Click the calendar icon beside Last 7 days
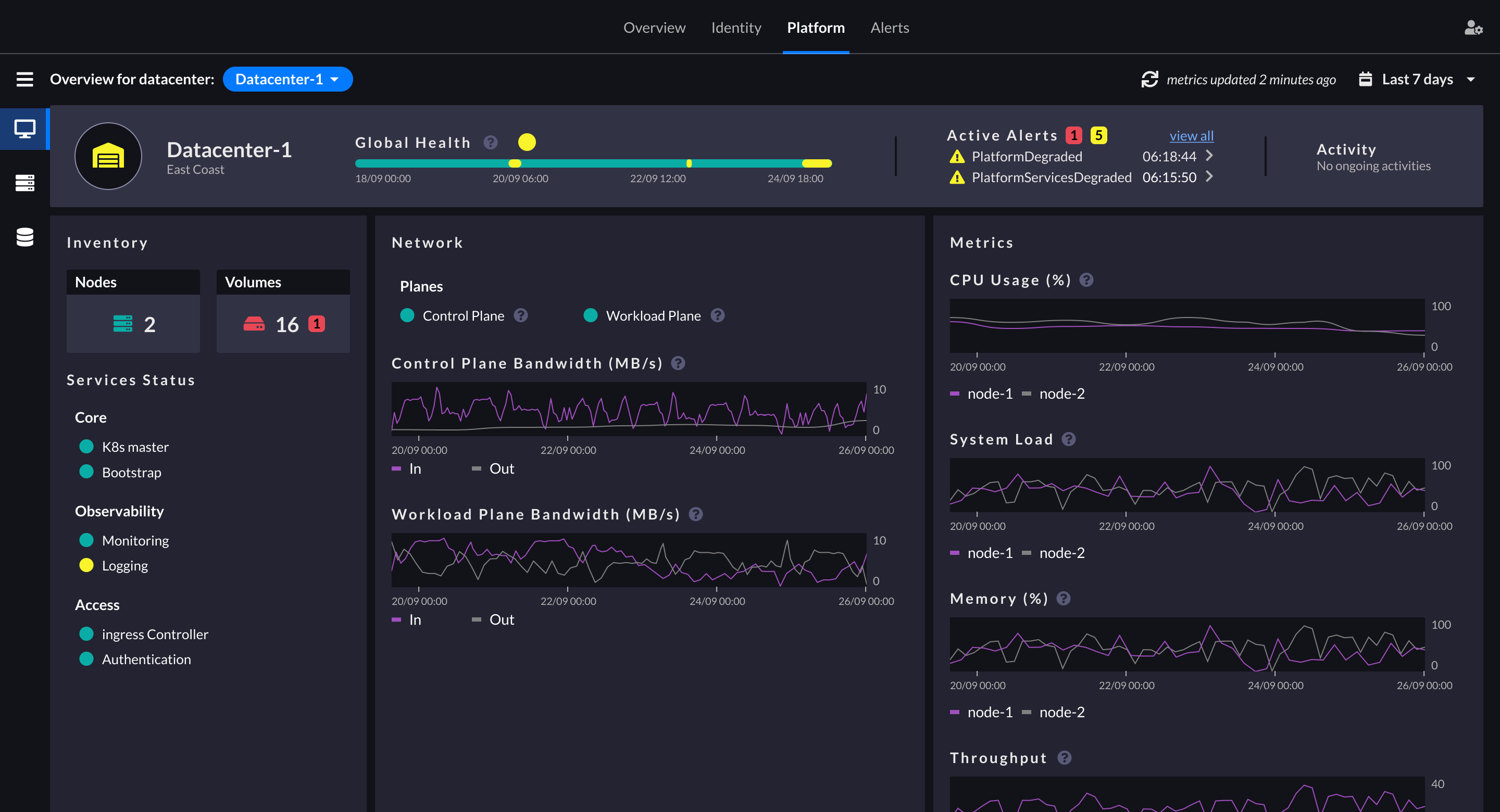The image size is (1500, 812). coord(1366,79)
